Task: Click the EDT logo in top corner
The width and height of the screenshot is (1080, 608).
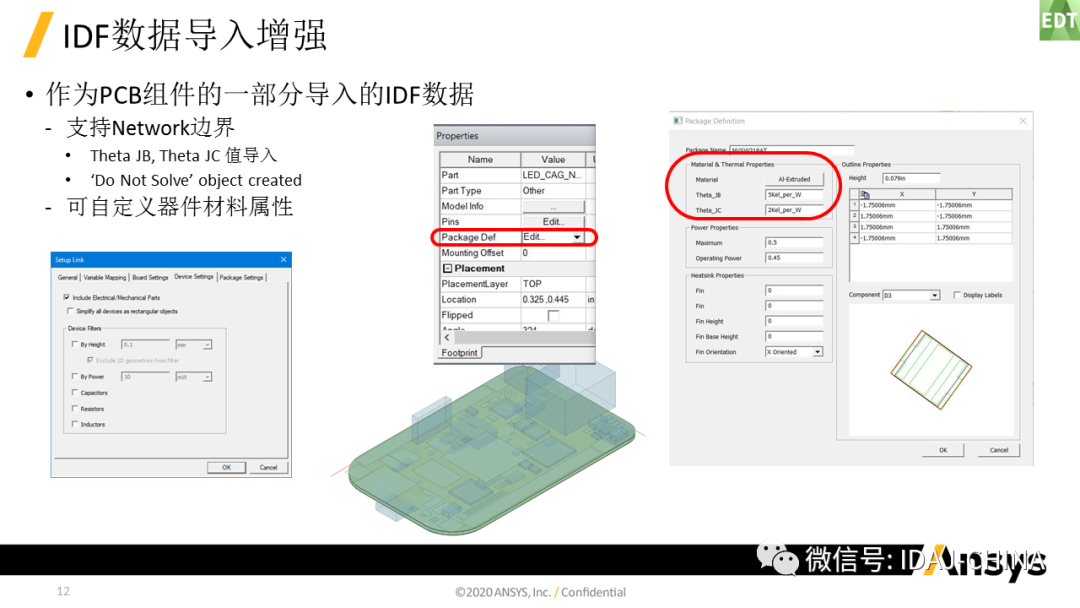Action: coord(1059,20)
